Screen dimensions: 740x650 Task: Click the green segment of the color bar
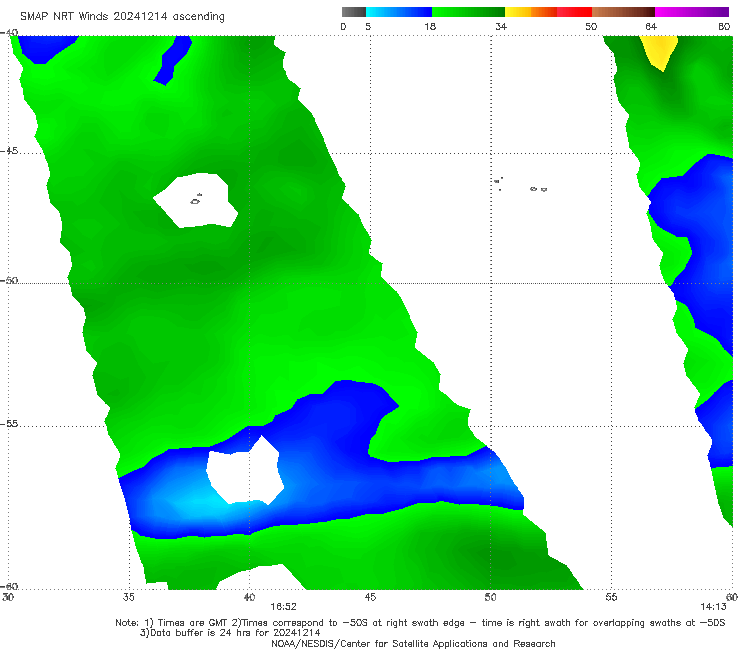(x=468, y=12)
